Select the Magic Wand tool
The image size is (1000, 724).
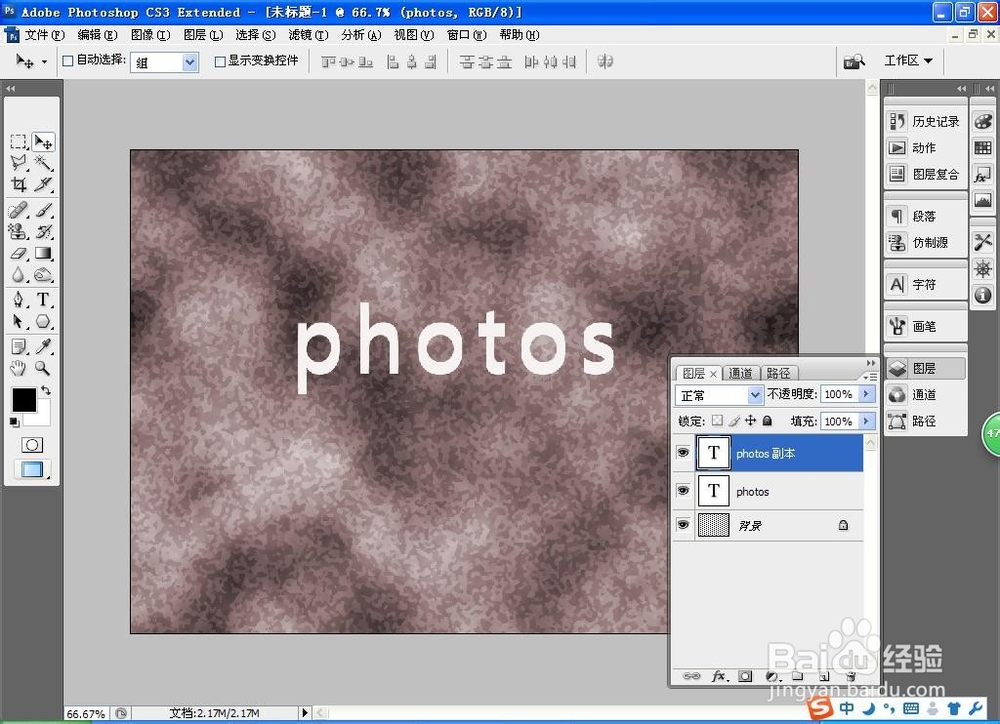pos(43,163)
